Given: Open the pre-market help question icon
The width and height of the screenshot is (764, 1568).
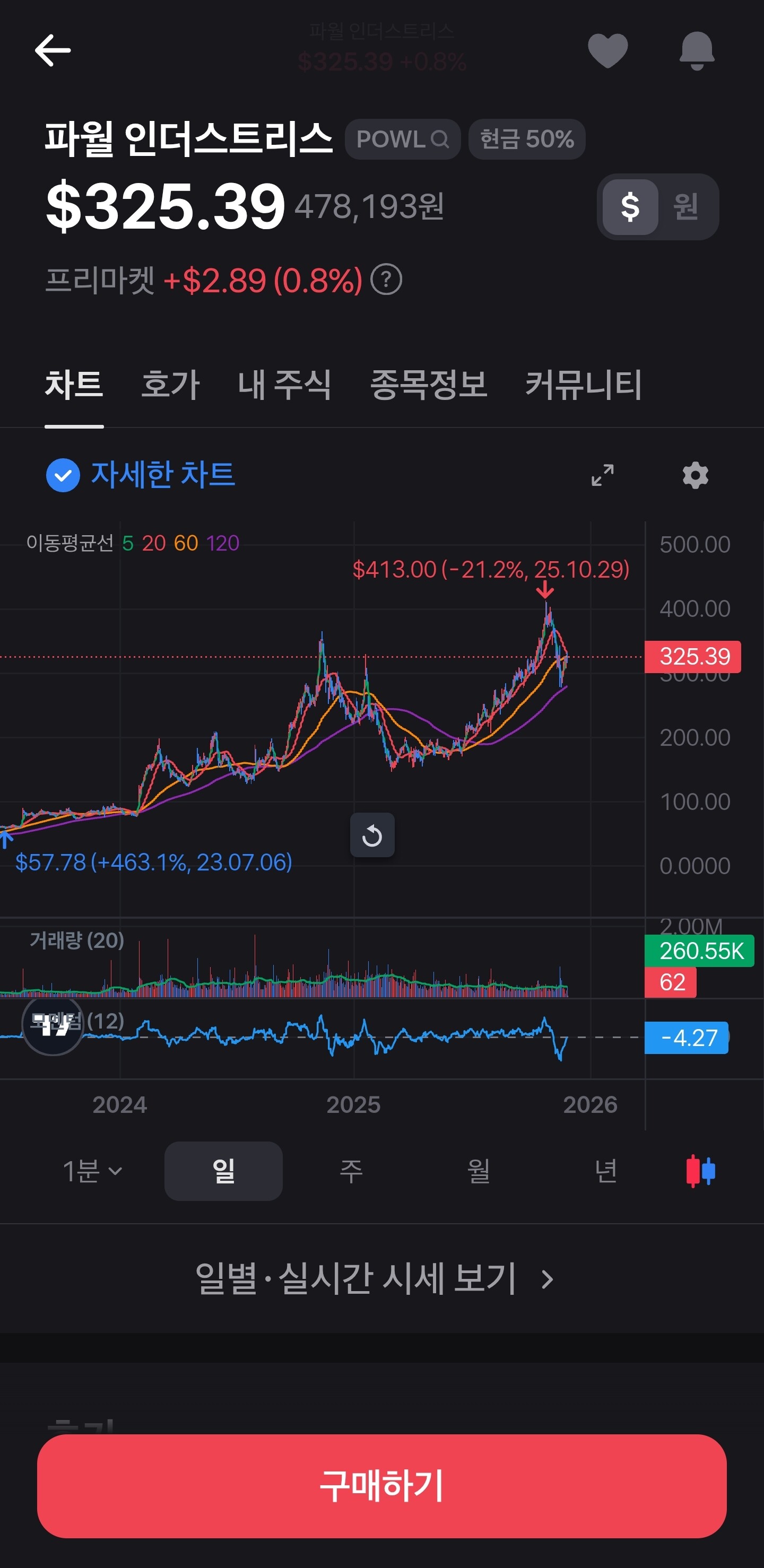Looking at the screenshot, I should 387,280.
